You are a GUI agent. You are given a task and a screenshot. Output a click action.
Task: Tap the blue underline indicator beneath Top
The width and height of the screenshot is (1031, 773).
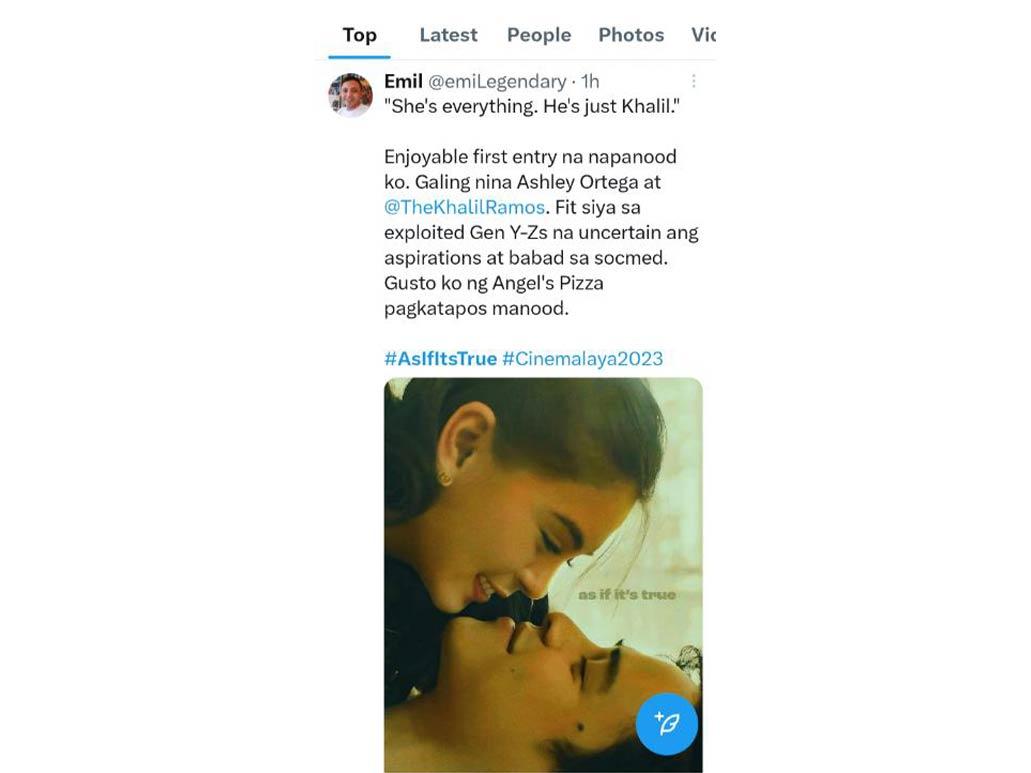click(x=360, y=57)
